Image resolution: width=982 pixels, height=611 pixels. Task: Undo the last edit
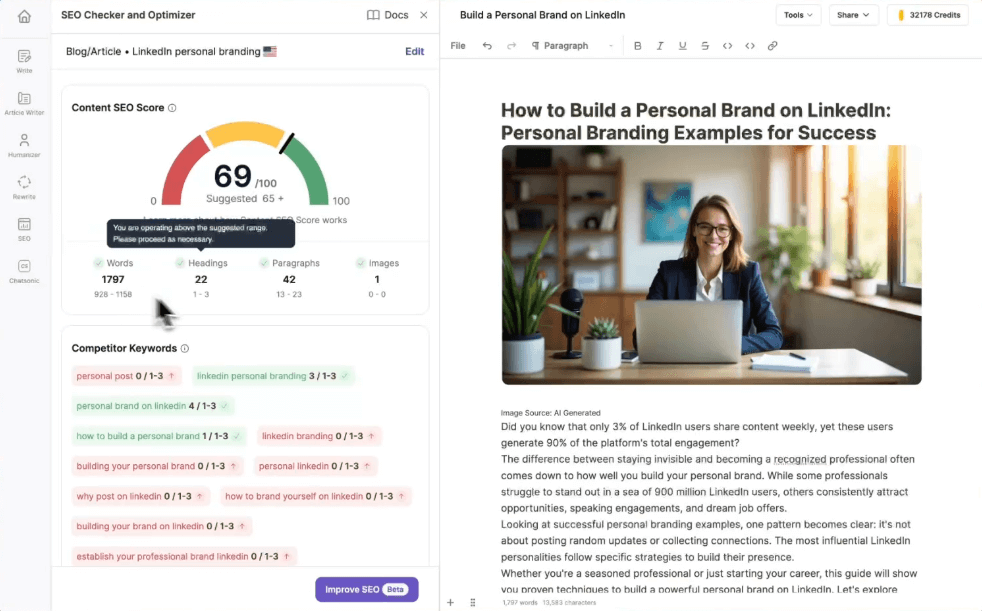(x=487, y=46)
